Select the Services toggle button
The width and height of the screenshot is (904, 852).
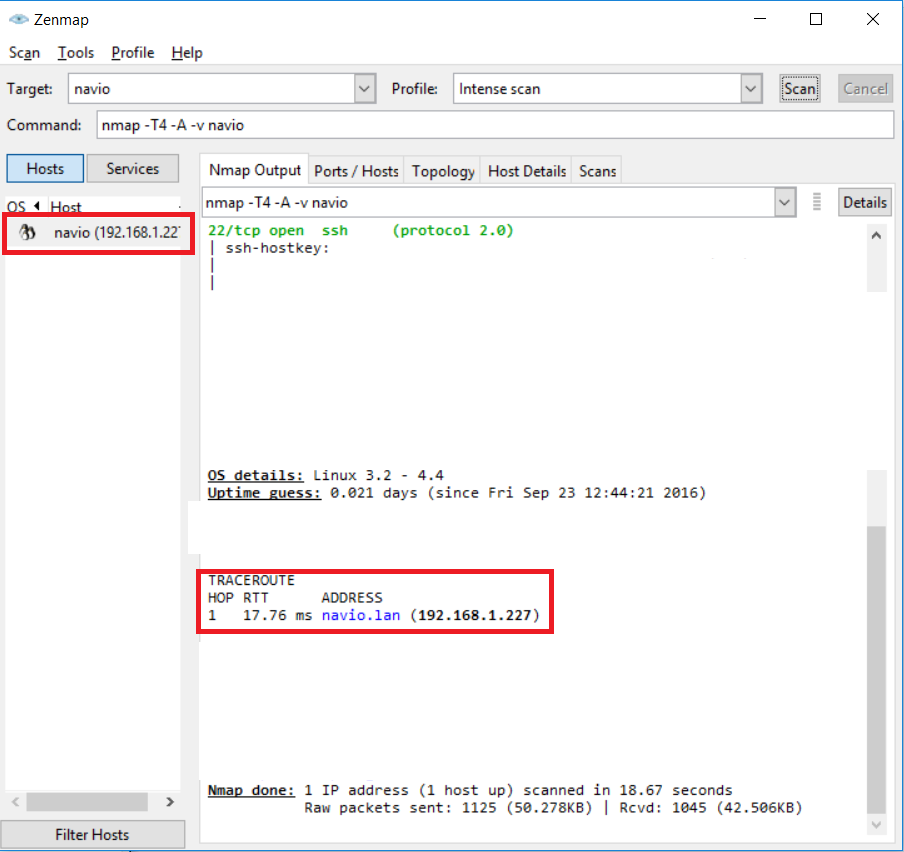tap(133, 168)
